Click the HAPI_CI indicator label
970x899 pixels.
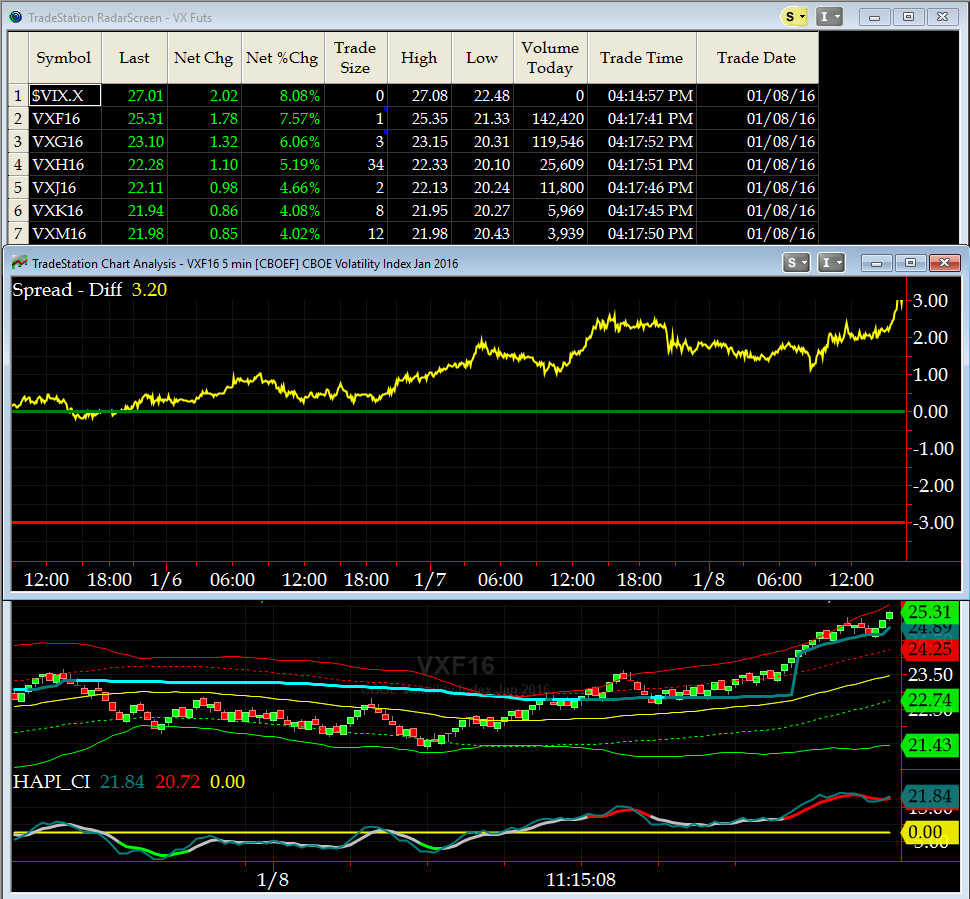pos(51,781)
